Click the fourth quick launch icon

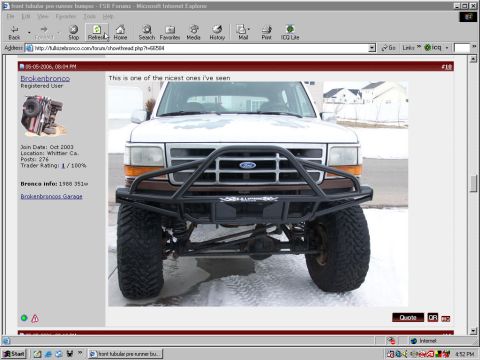(x=69, y=354)
